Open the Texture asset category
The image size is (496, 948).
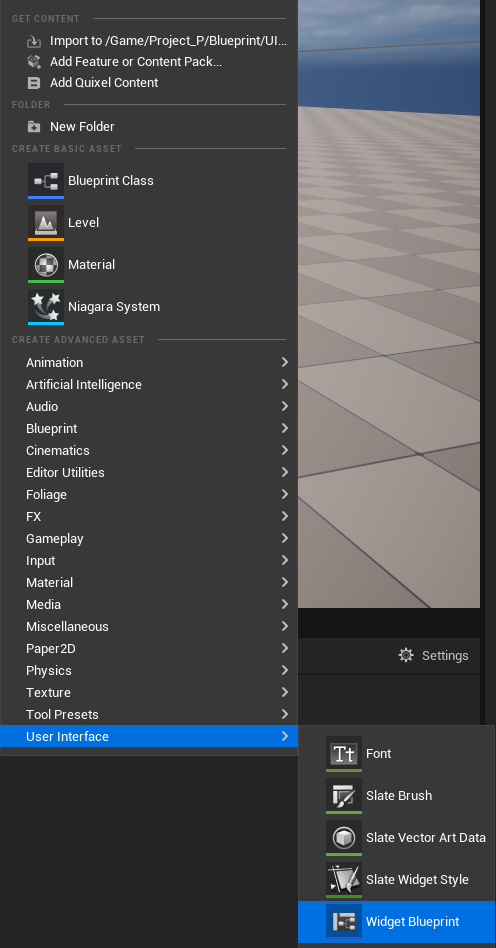[149, 692]
